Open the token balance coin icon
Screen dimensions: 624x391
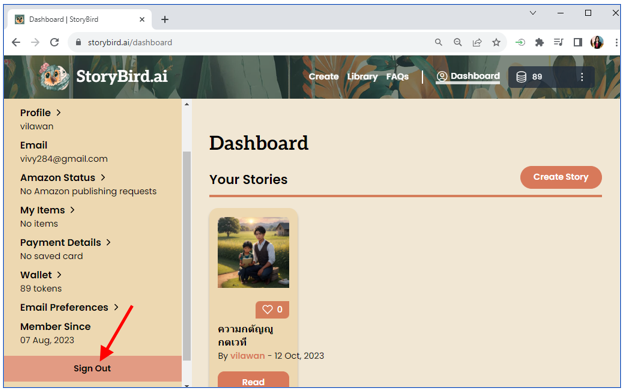click(521, 77)
